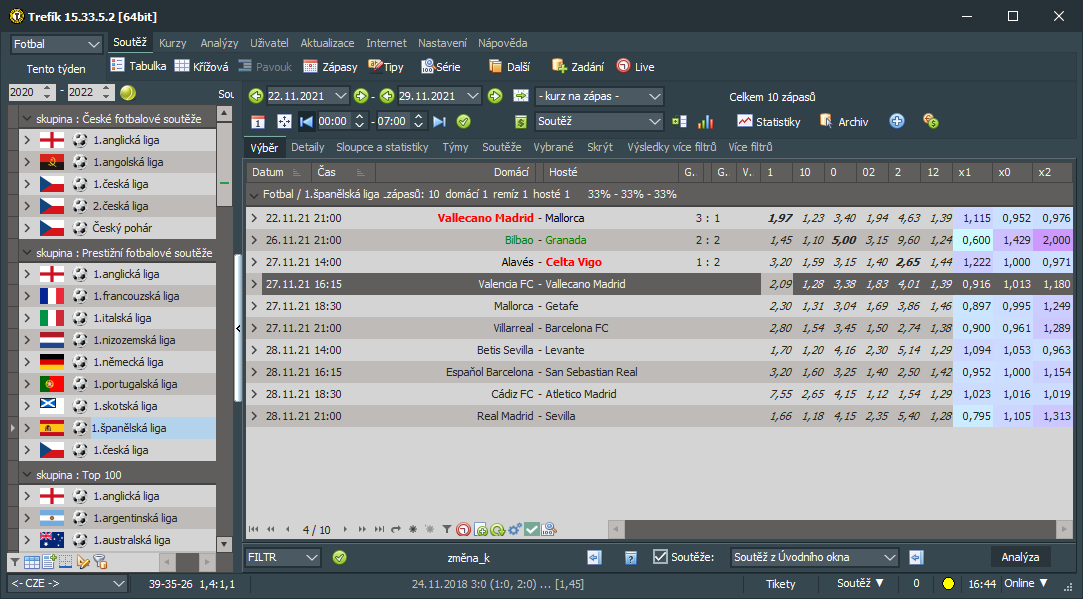The image size is (1083, 599).
Task: Click the Archiv button
Action: tap(843, 122)
